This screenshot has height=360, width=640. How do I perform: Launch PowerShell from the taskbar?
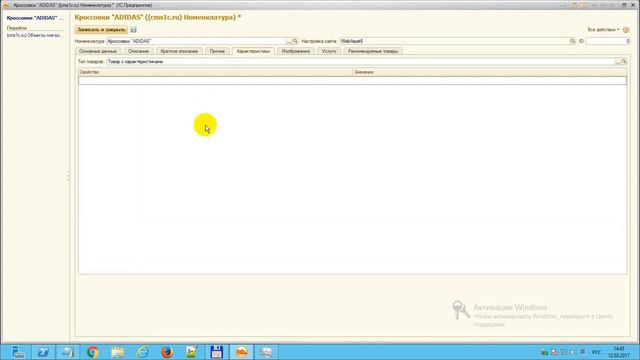click(43, 352)
